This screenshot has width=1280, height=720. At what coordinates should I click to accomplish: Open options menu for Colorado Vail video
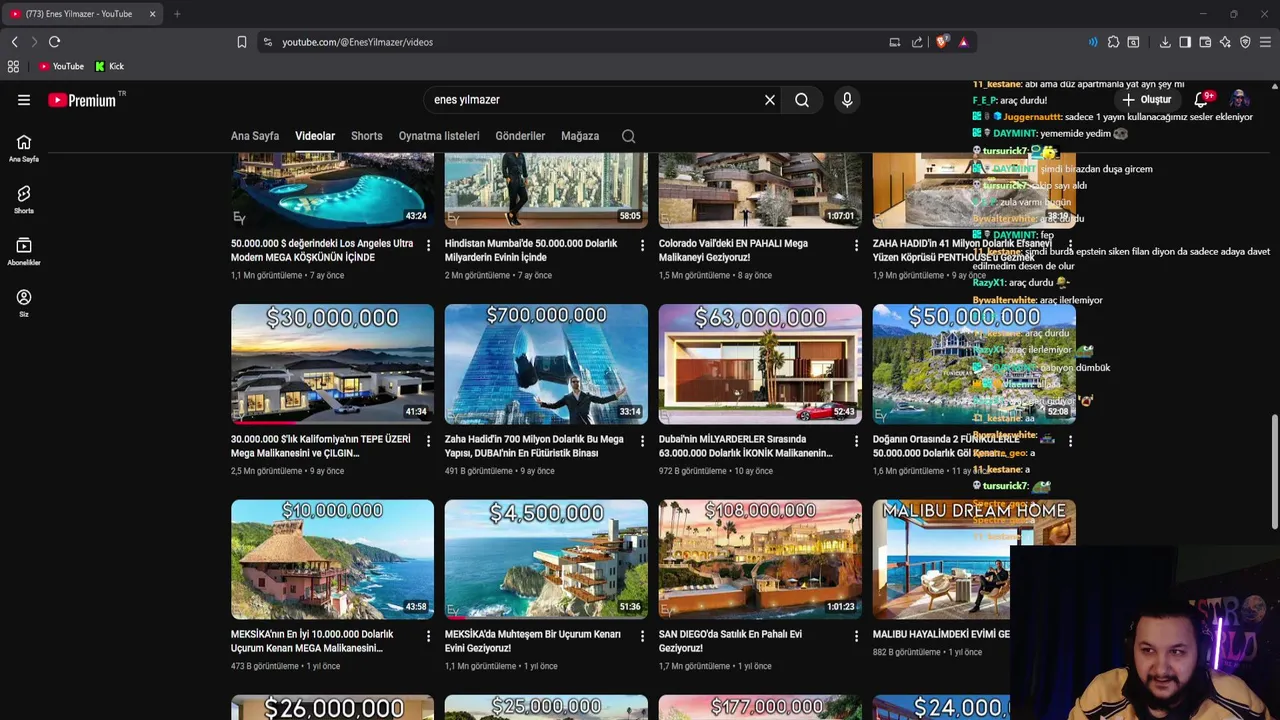click(856, 245)
